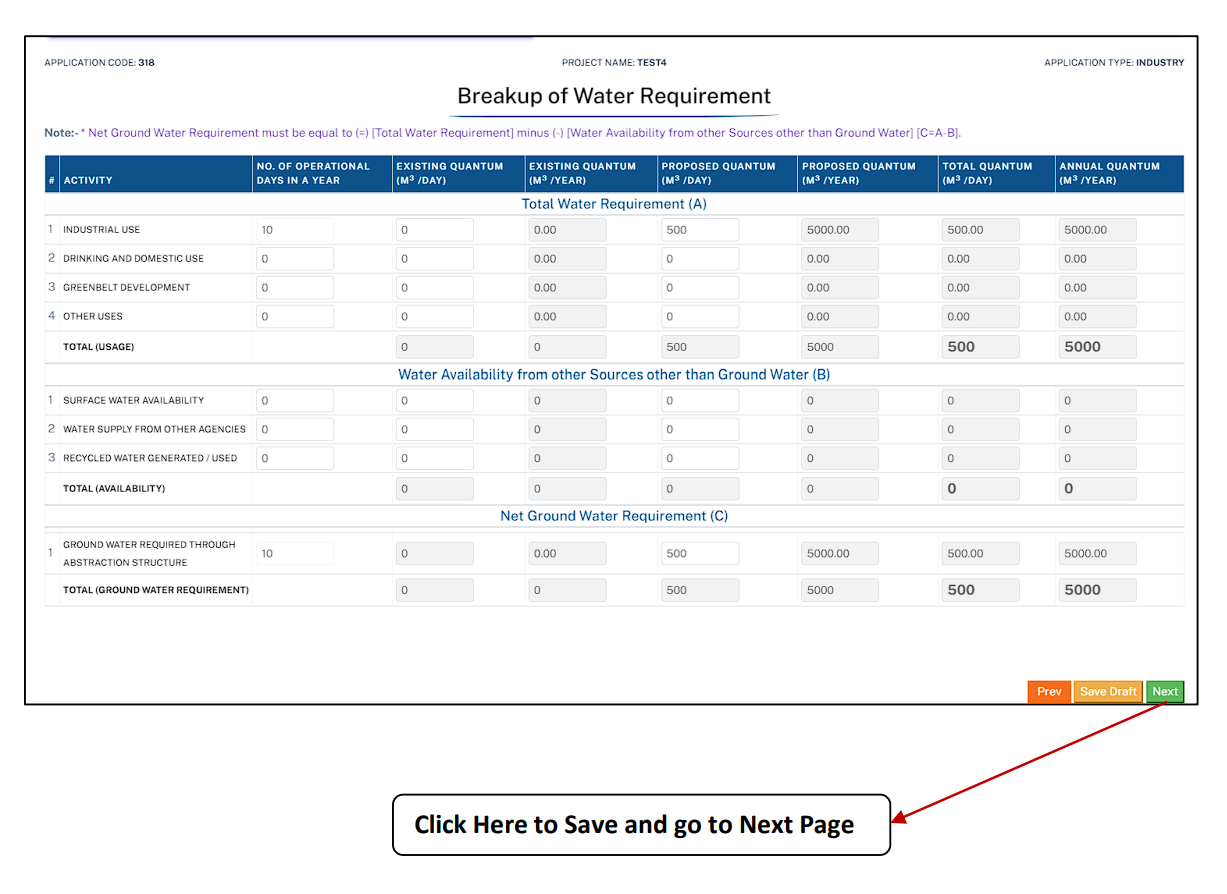Click Proposed Quantum field for Drinking and Domestic Use
1227x894 pixels.
[x=699, y=258]
